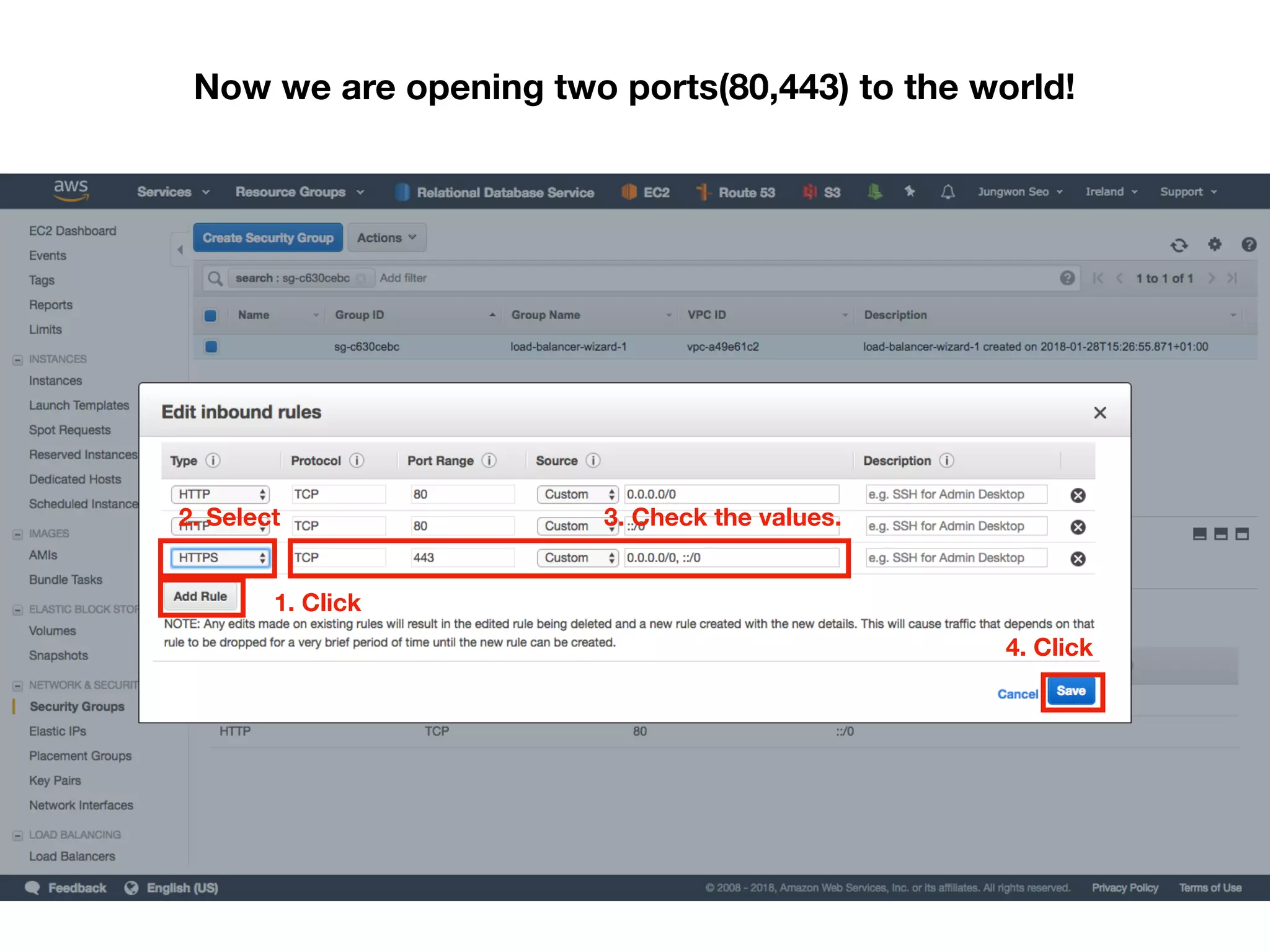Click the pin shortcuts icon
The height and width of the screenshot is (952, 1270).
(910, 192)
